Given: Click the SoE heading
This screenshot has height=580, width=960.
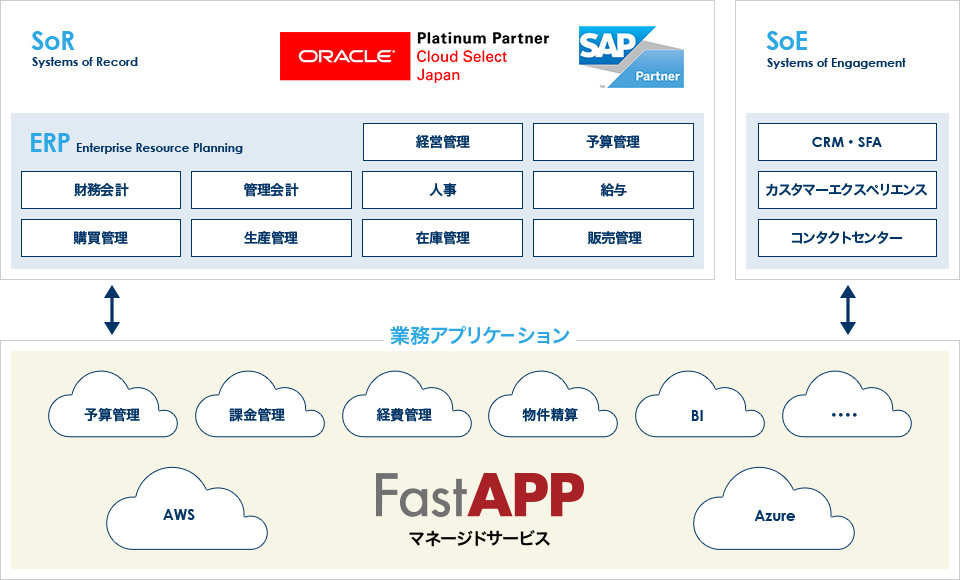Looking at the screenshot, I should coord(787,41).
